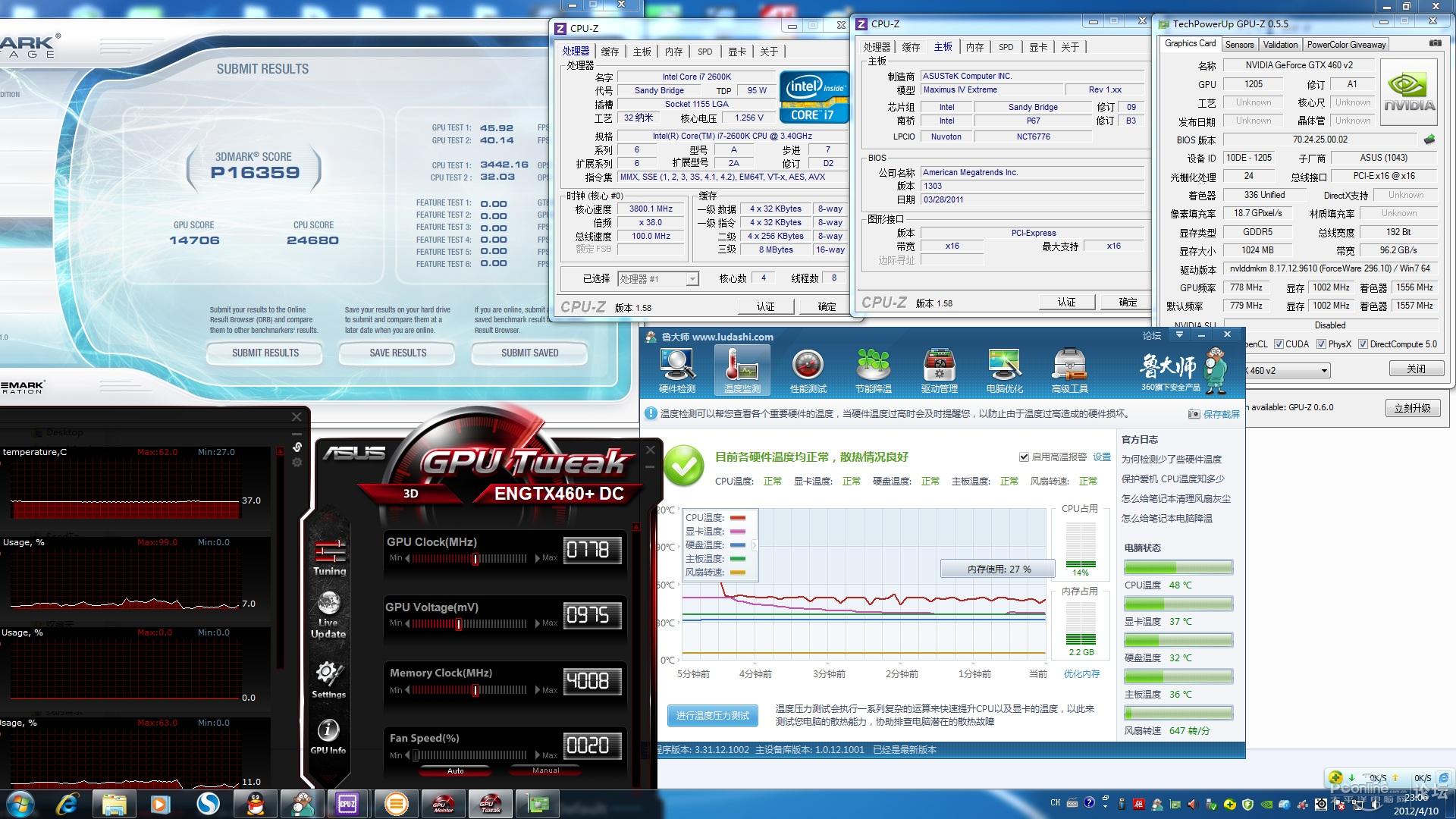This screenshot has width=1456, height=819.
Task: Click link icon in GPU monitor panel
Action: (297, 447)
